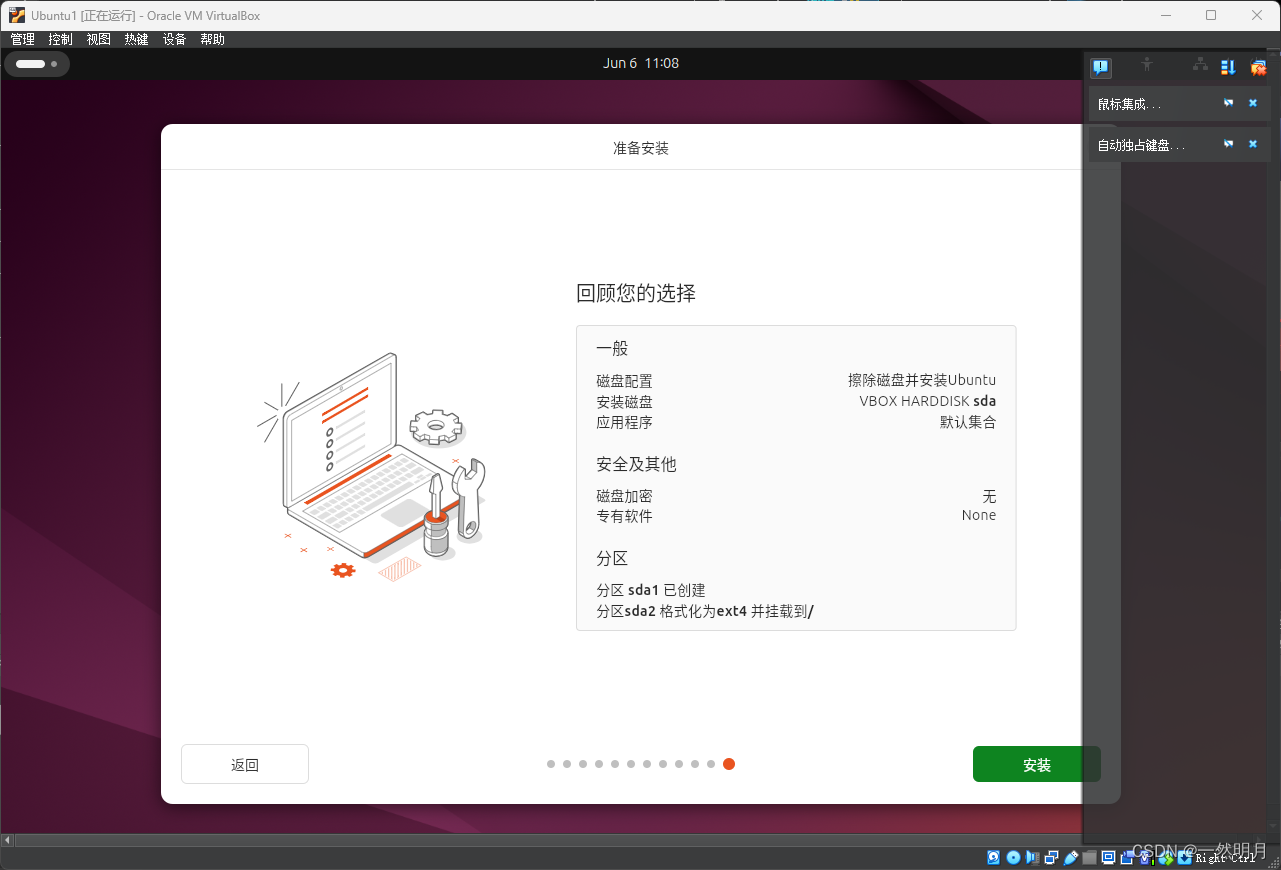Click the 鼠标集成 notification text
Screen dimensions: 1281x870
coord(1129,104)
